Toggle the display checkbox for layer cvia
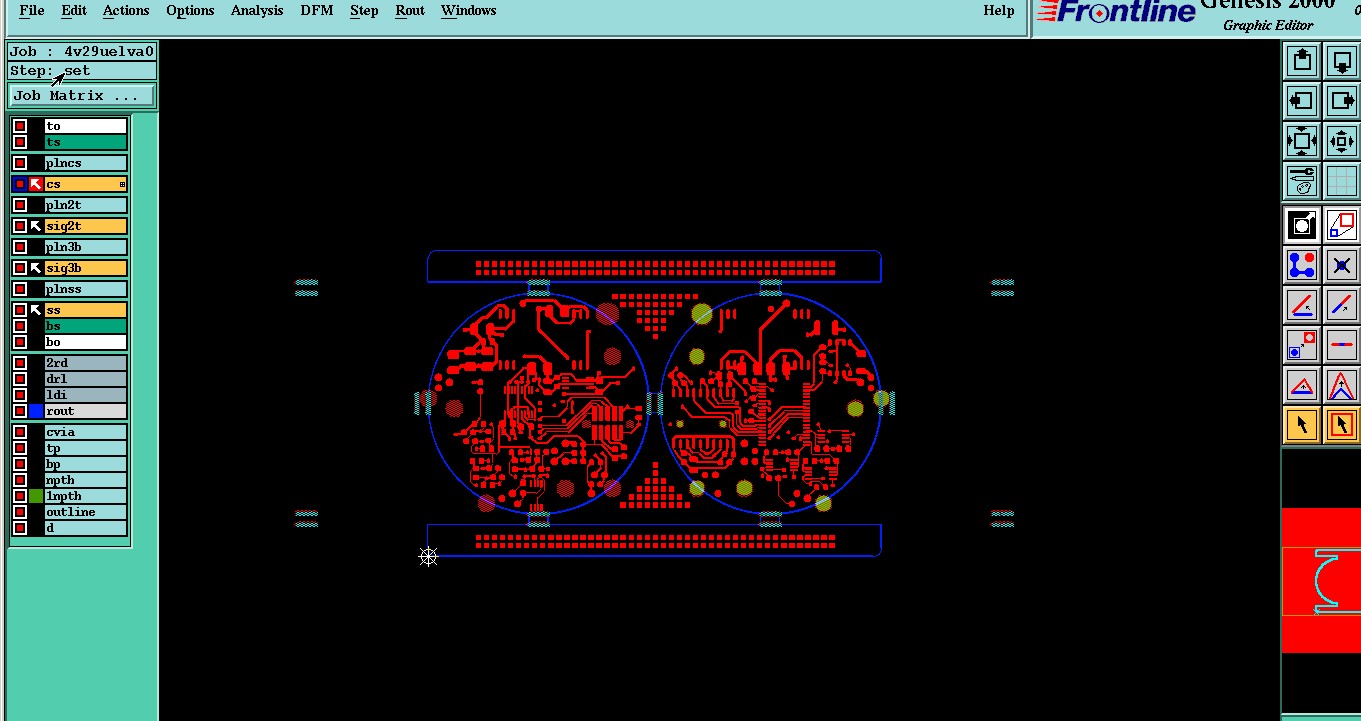1361x721 pixels. pos(20,432)
